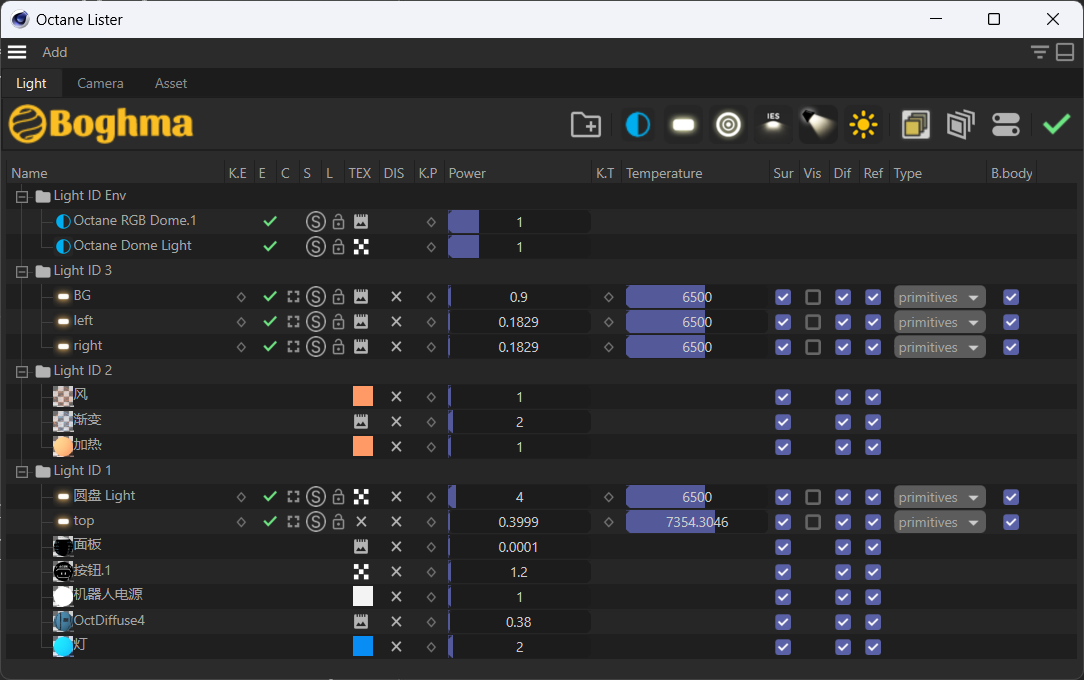Click the Boghma logo
The image size is (1084, 680).
point(101,125)
